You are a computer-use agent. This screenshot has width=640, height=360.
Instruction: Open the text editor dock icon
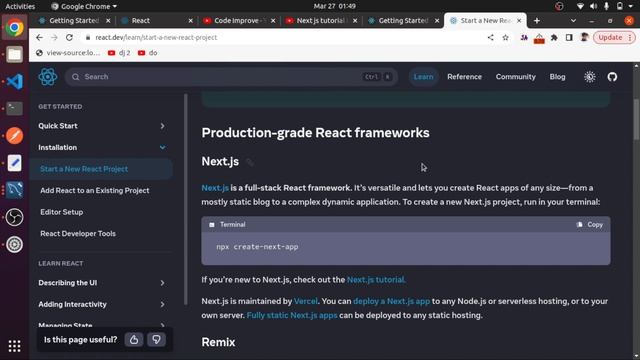(x=14, y=163)
